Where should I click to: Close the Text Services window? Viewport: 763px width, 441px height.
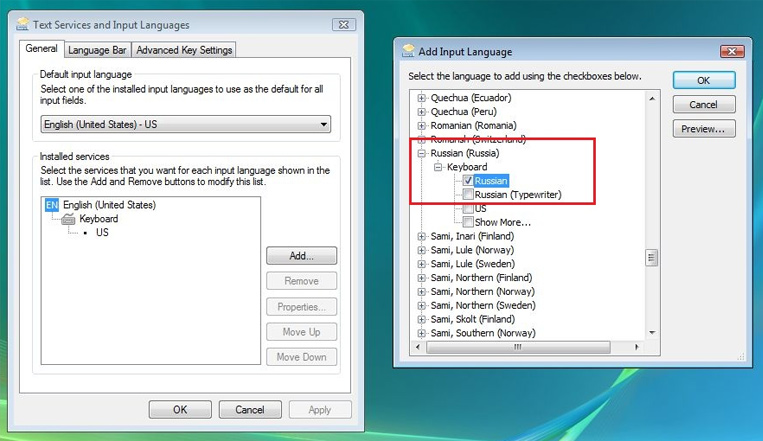click(344, 24)
